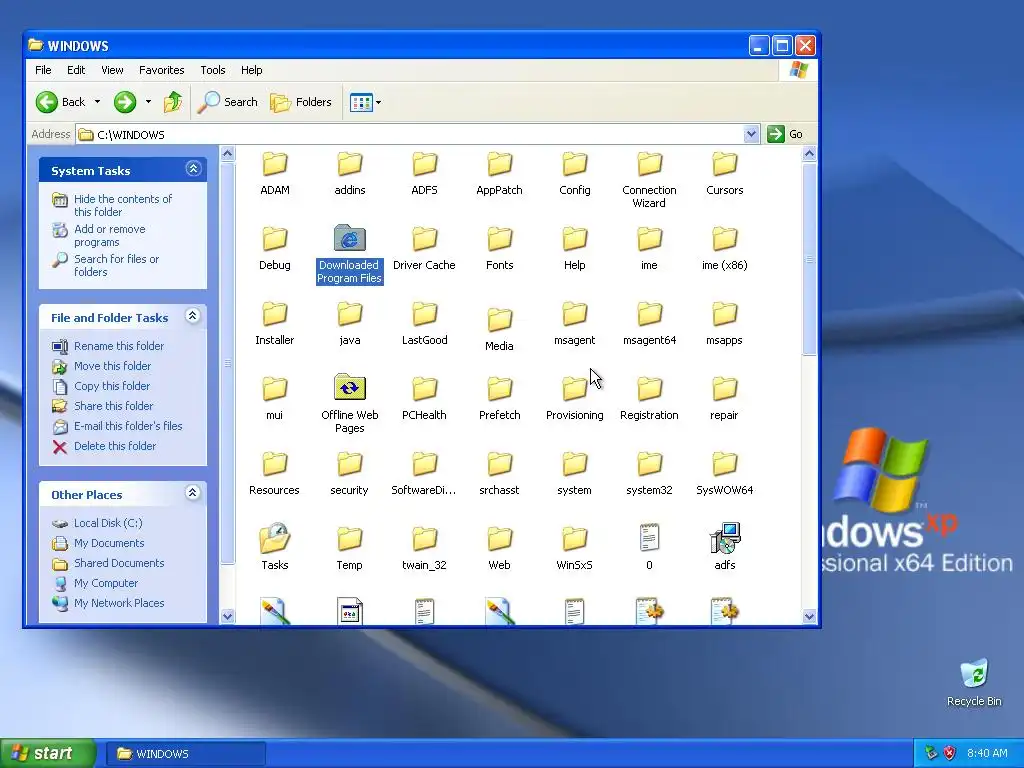Click Hide the contents of this folder
Viewport: 1024px width, 768px height.
112,205
